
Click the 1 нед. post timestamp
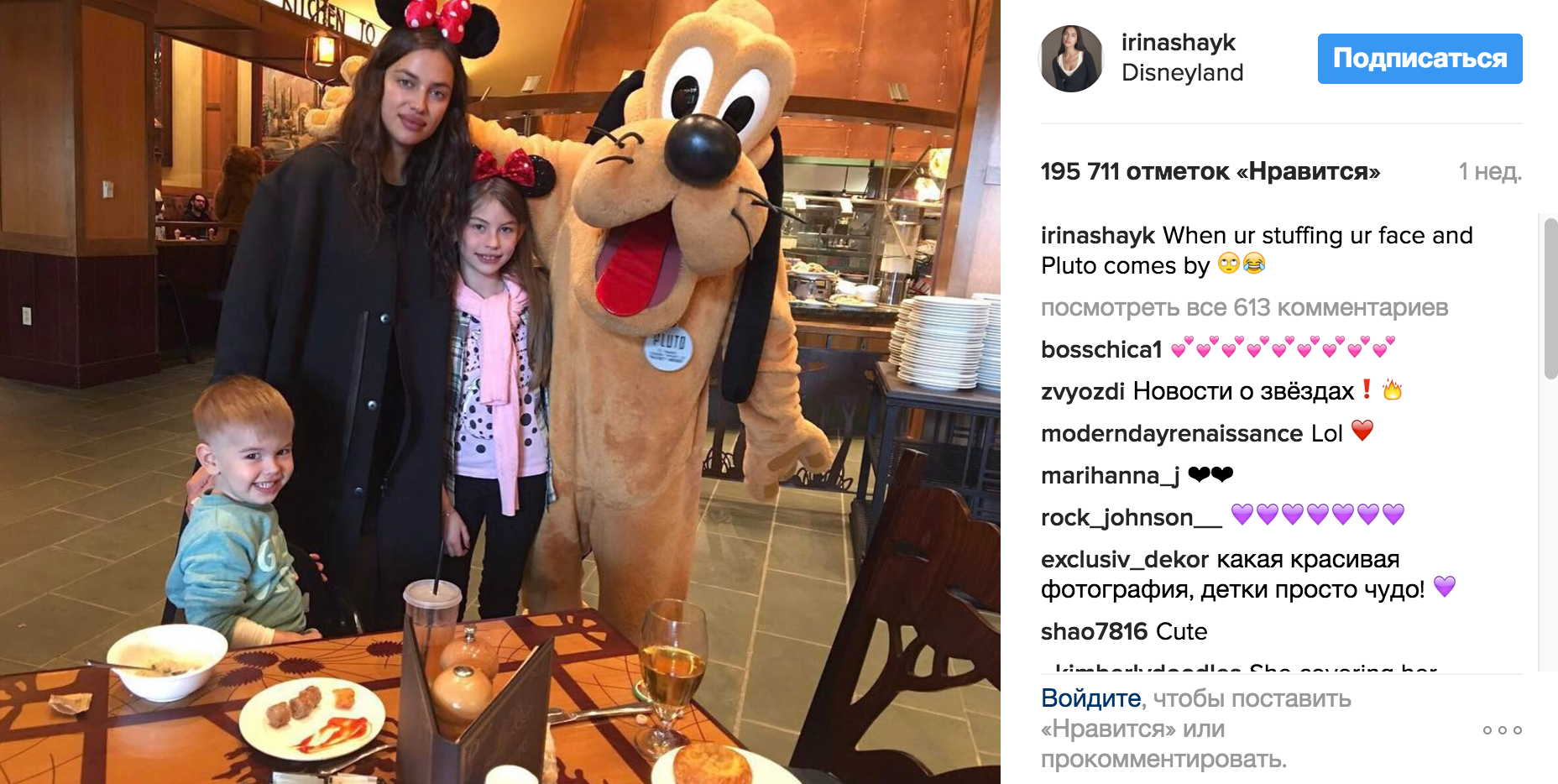[1490, 171]
